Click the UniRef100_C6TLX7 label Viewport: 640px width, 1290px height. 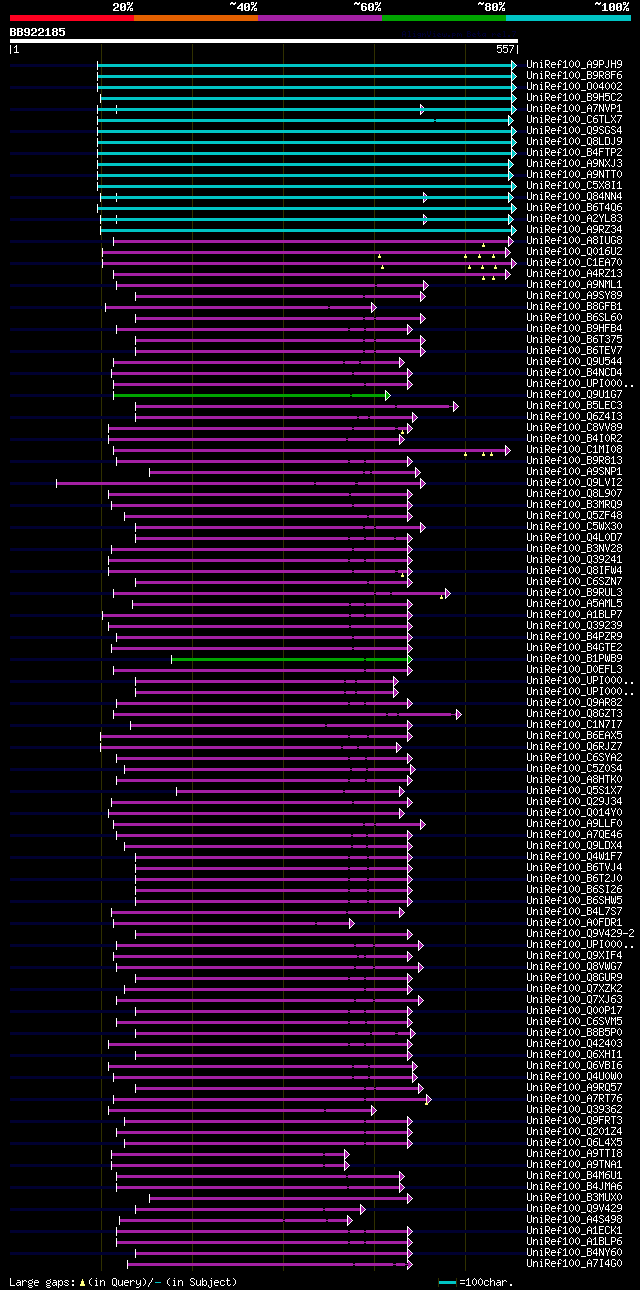pyautogui.click(x=574, y=120)
